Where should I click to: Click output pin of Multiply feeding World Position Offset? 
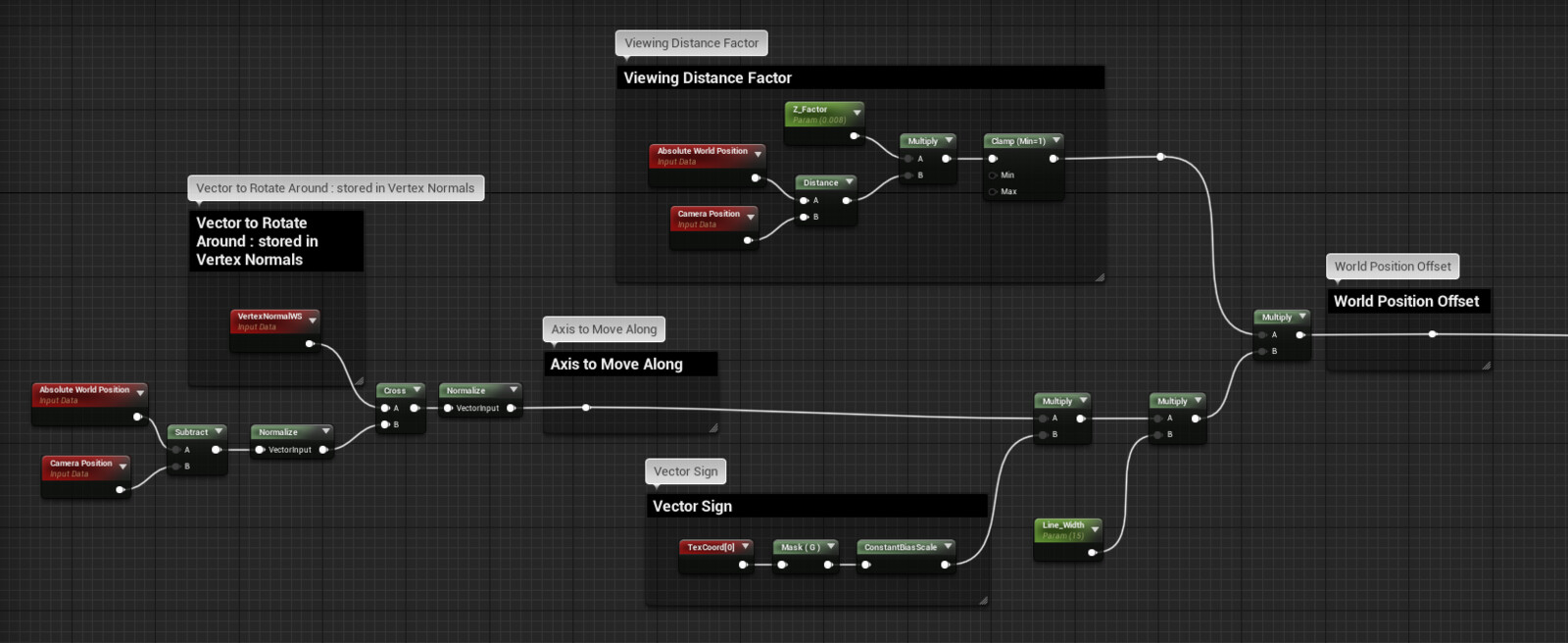(1300, 335)
